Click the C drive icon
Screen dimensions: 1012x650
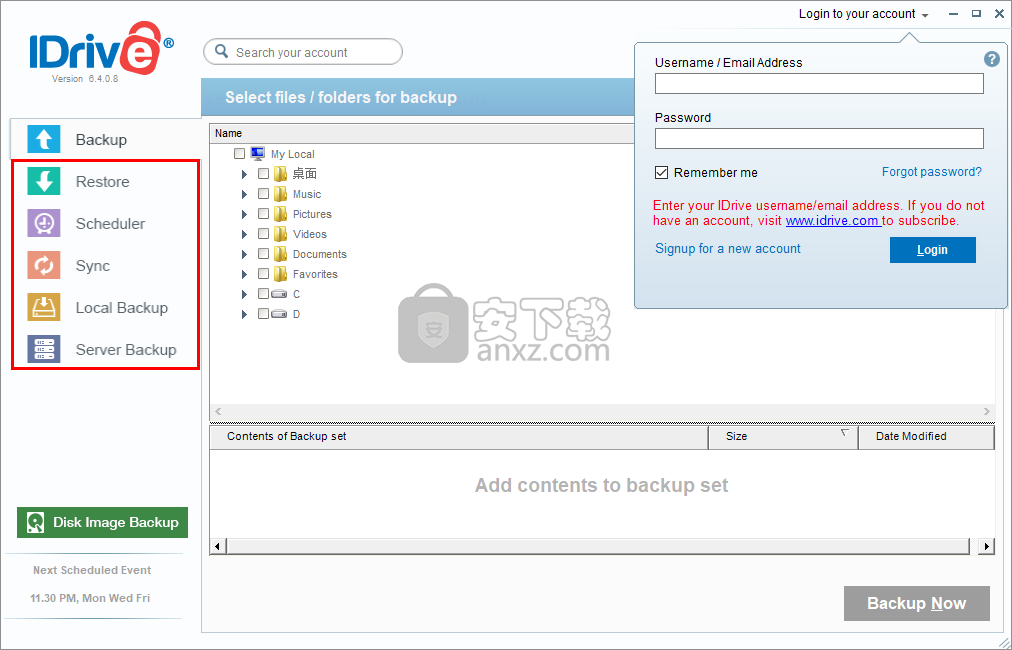click(x=279, y=294)
